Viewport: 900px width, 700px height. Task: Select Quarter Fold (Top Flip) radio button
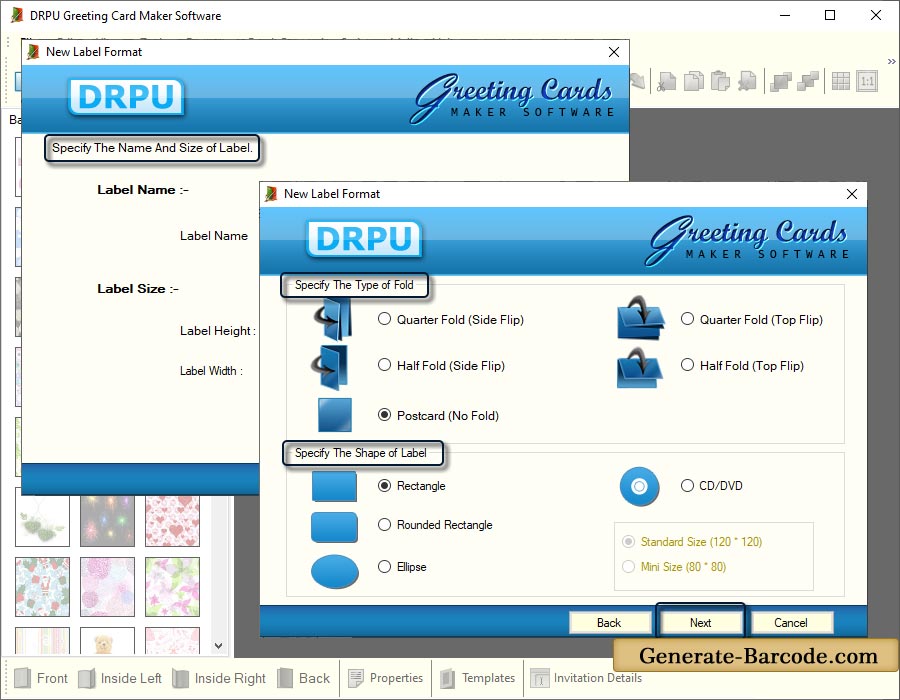click(x=688, y=319)
